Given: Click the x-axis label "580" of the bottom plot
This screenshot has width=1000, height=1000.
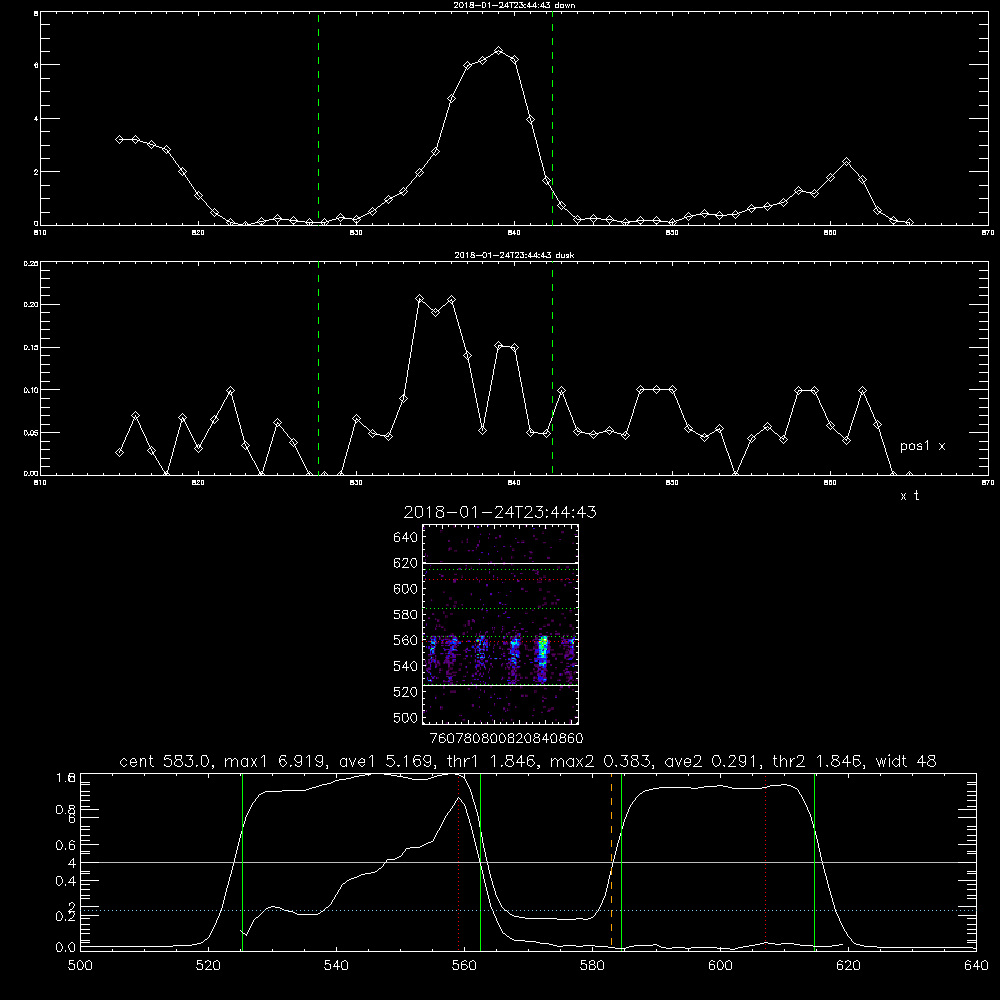Looking at the screenshot, I should pyautogui.click(x=592, y=966).
